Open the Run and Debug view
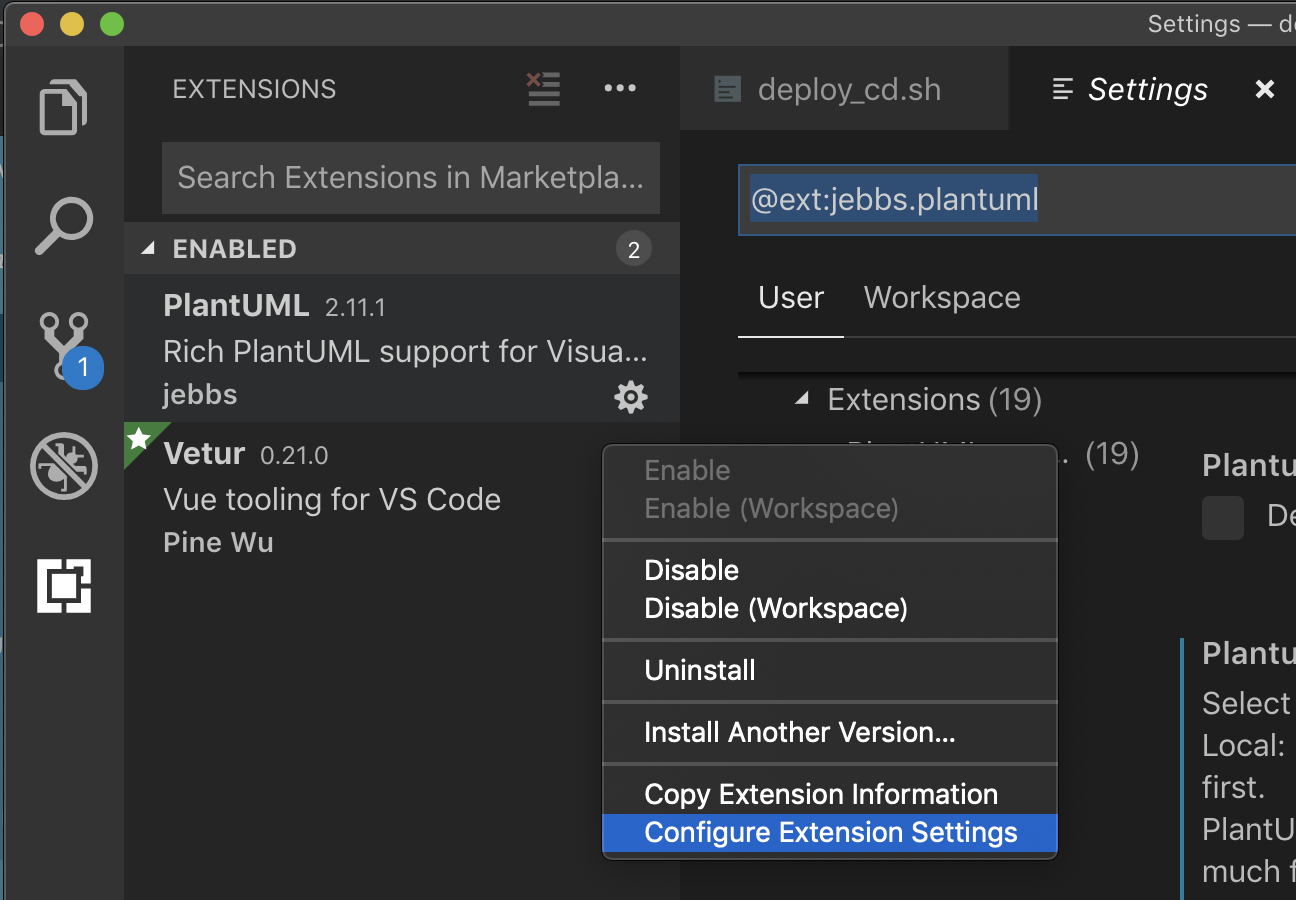 coord(64,465)
